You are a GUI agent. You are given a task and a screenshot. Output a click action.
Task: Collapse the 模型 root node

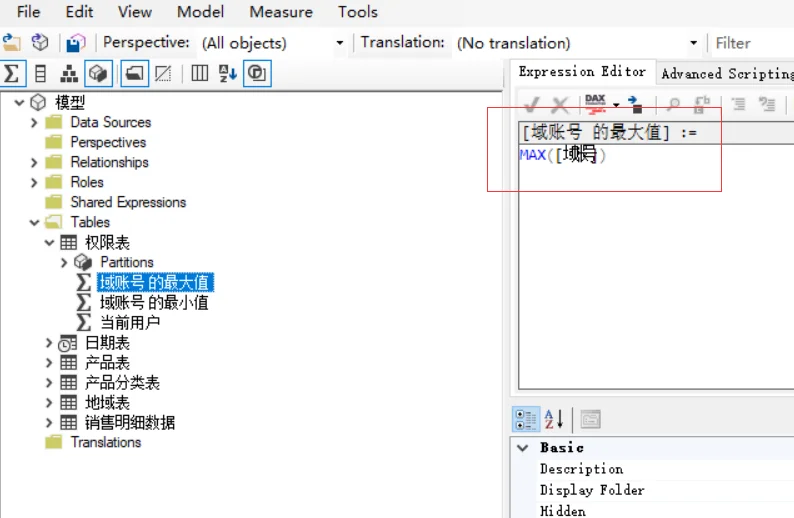pyautogui.click(x=19, y=102)
